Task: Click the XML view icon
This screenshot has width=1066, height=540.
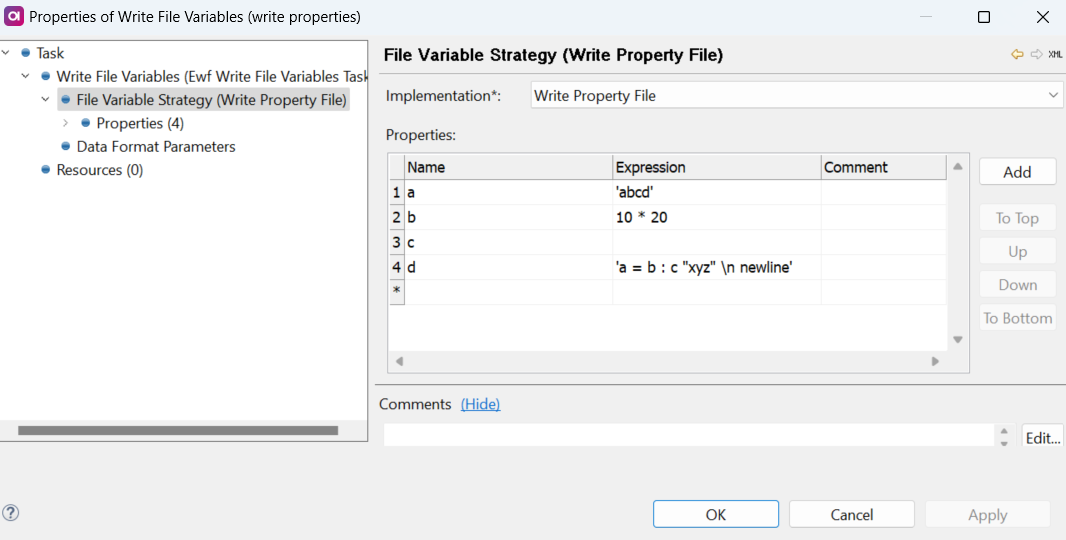Action: [x=1055, y=55]
